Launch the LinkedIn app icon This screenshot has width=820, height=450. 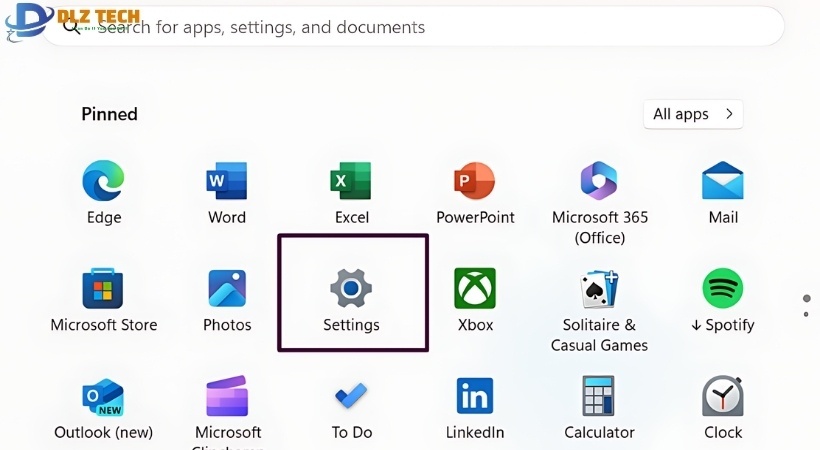pos(475,396)
